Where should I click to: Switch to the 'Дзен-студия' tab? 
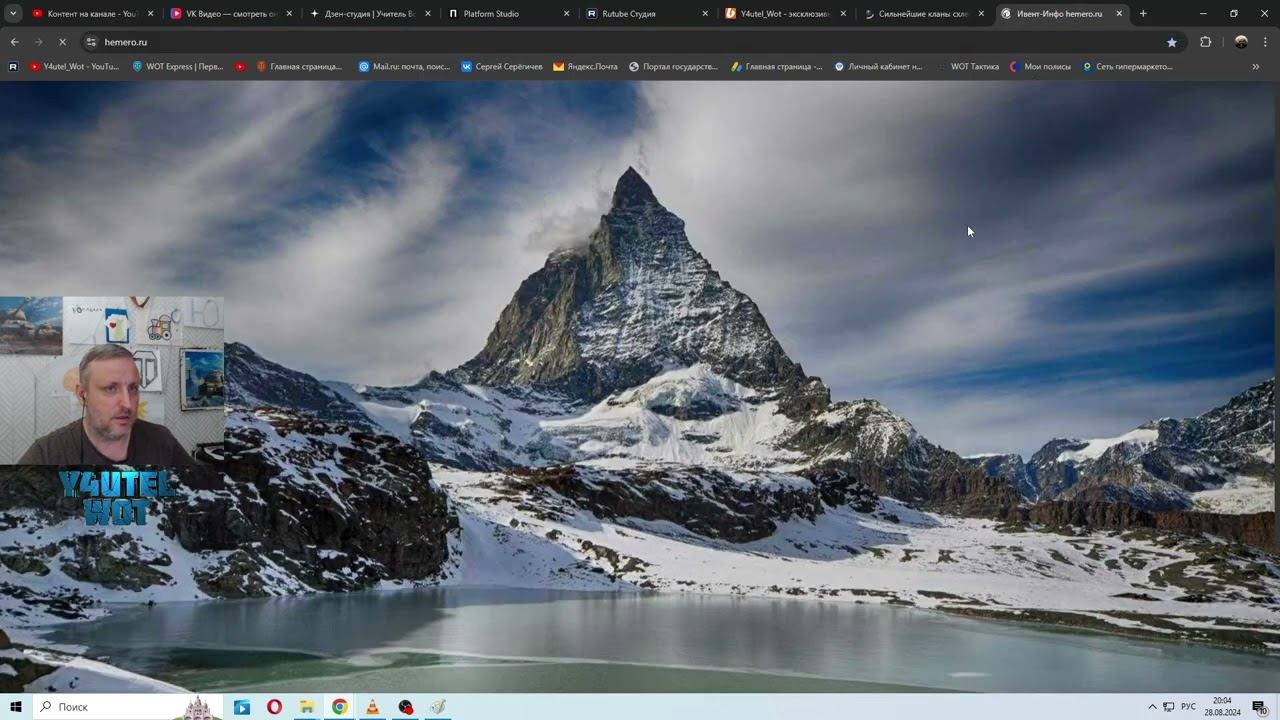click(x=368, y=14)
